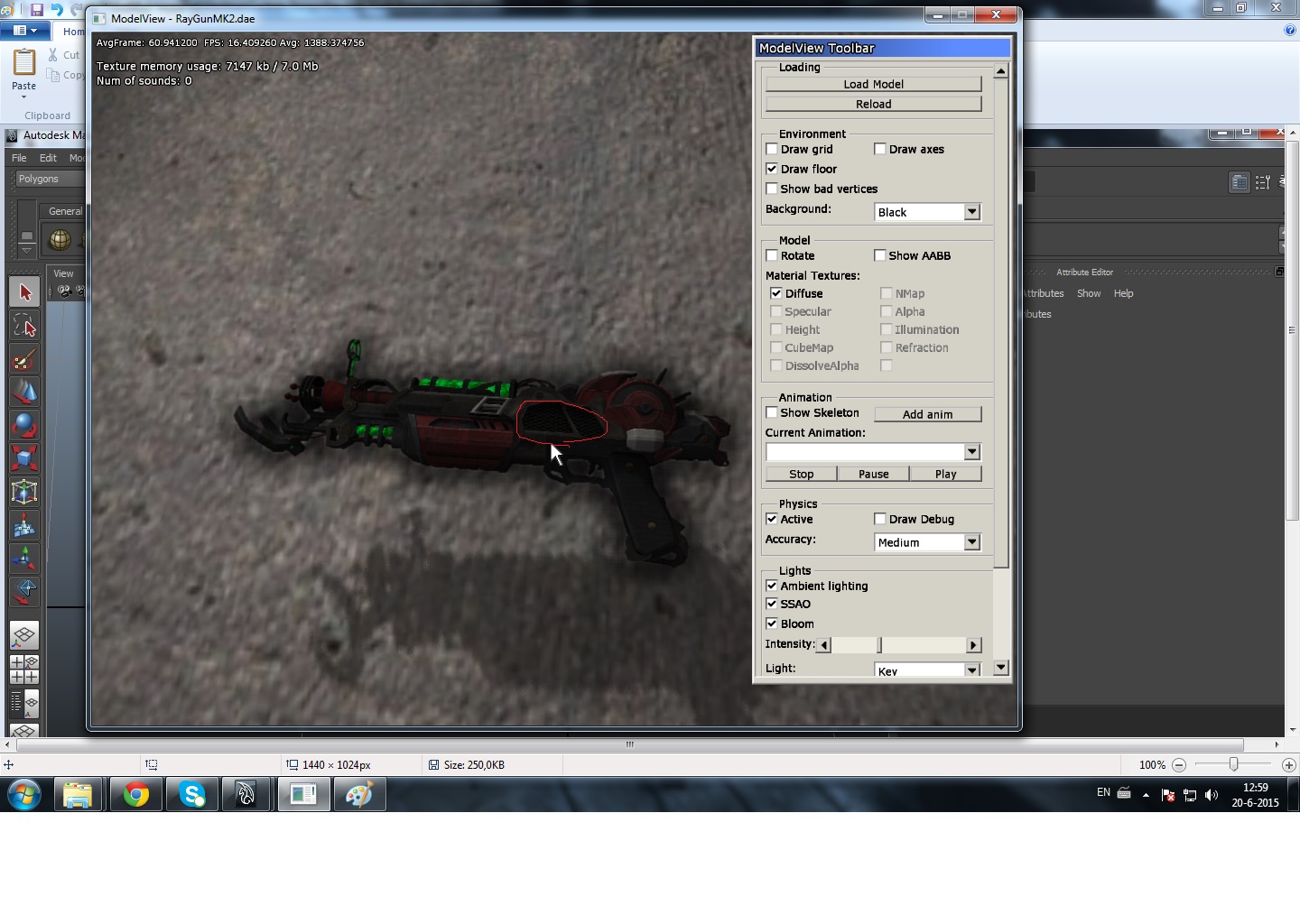Viewport: 1300px width, 924px height.
Task: Toggle the Show Skeleton checkbox
Action: [772, 412]
